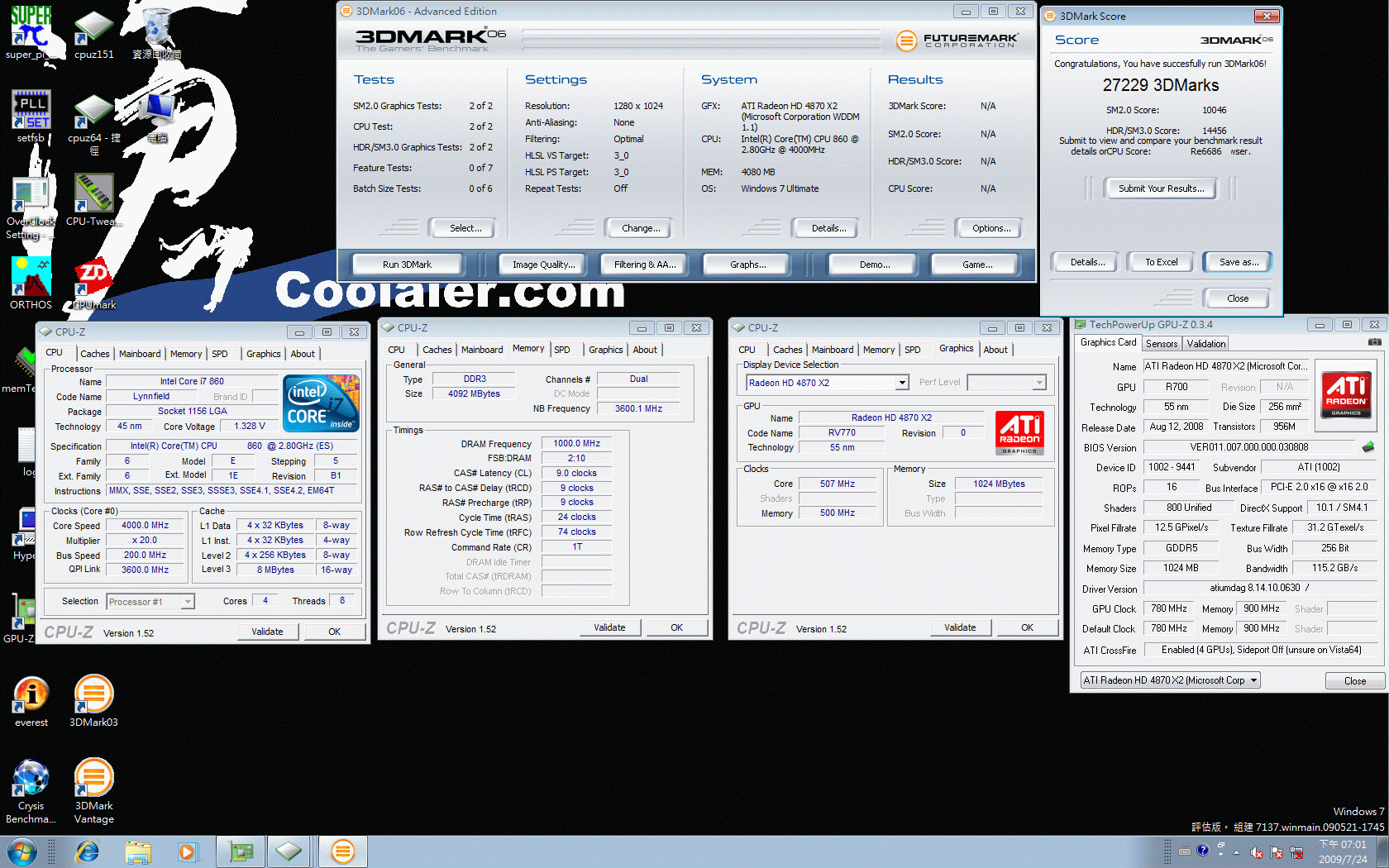
Task: Open the Recycle Bin desktop icon
Action: pyautogui.click(x=157, y=33)
